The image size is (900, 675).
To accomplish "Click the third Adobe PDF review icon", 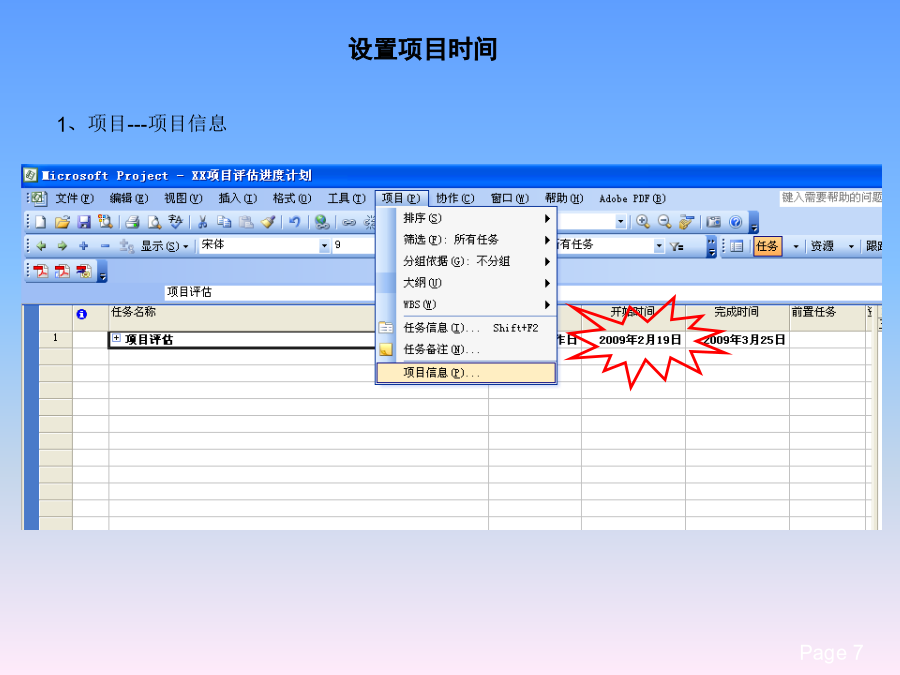I will (84, 271).
